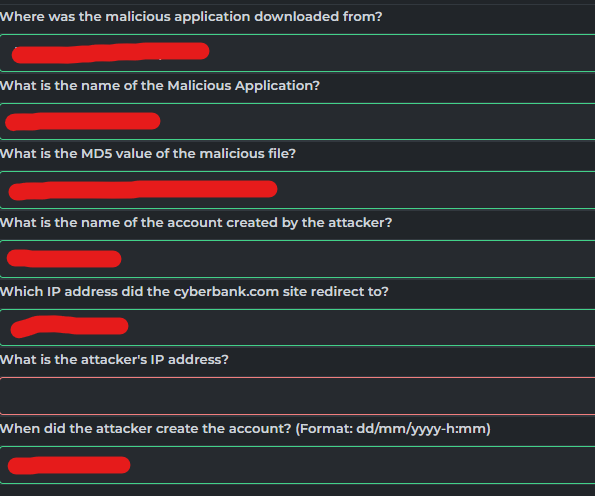Image resolution: width=595 pixels, height=496 pixels.
Task: Select the "attacker's IP address" question text
Action: pos(114,360)
